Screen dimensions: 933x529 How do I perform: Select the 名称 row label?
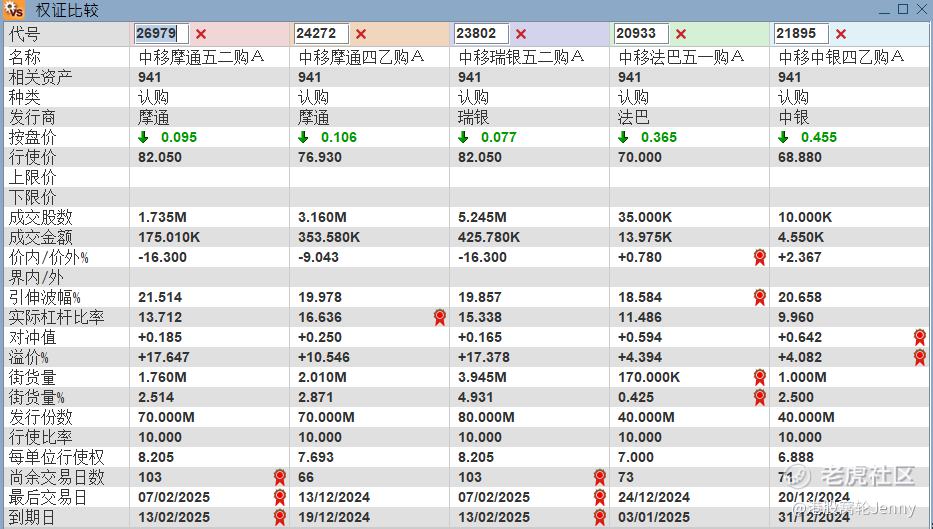tap(24, 57)
